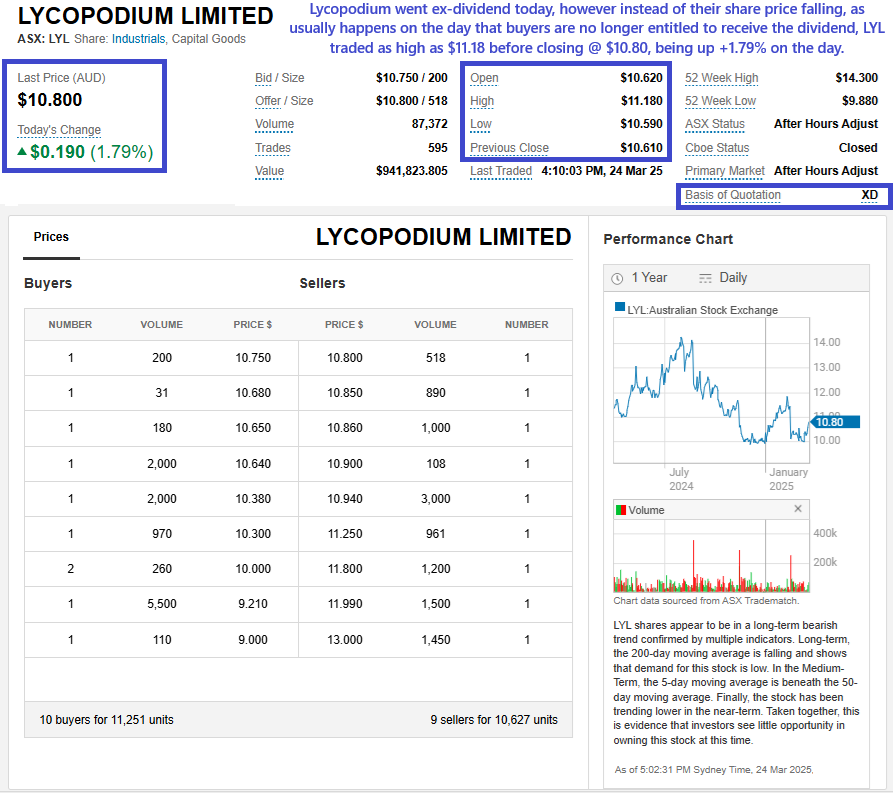Viewport: 893px width, 793px height.
Task: Open the Industrials sector link
Action: point(138,39)
